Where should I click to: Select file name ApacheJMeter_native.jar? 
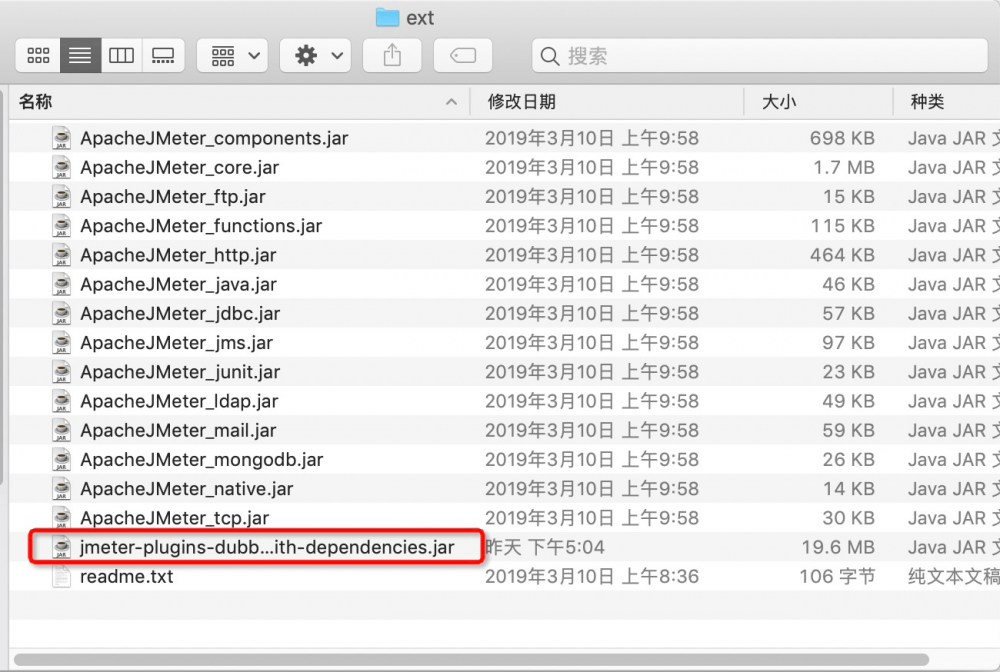187,490
